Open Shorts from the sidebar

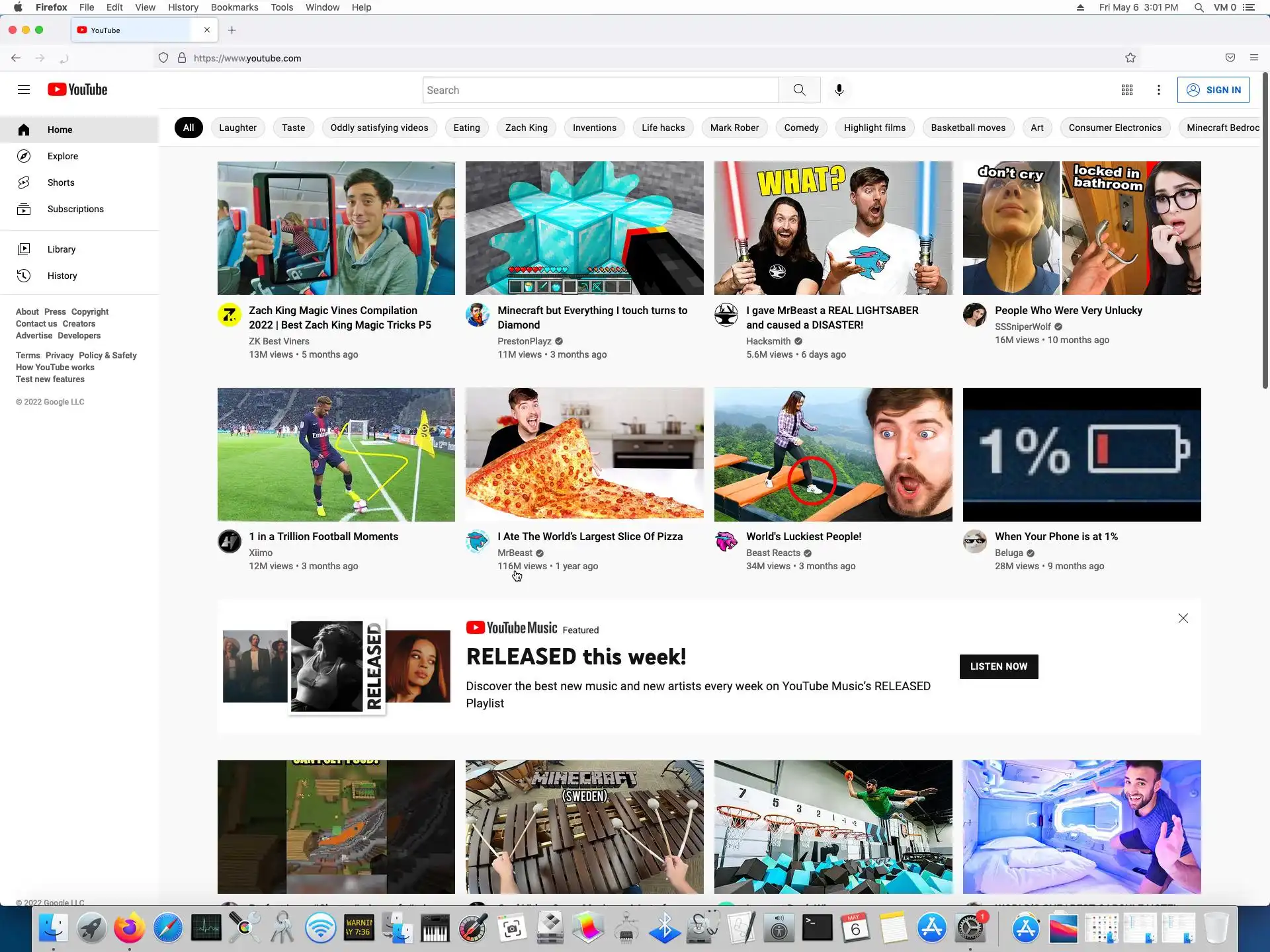pos(60,182)
